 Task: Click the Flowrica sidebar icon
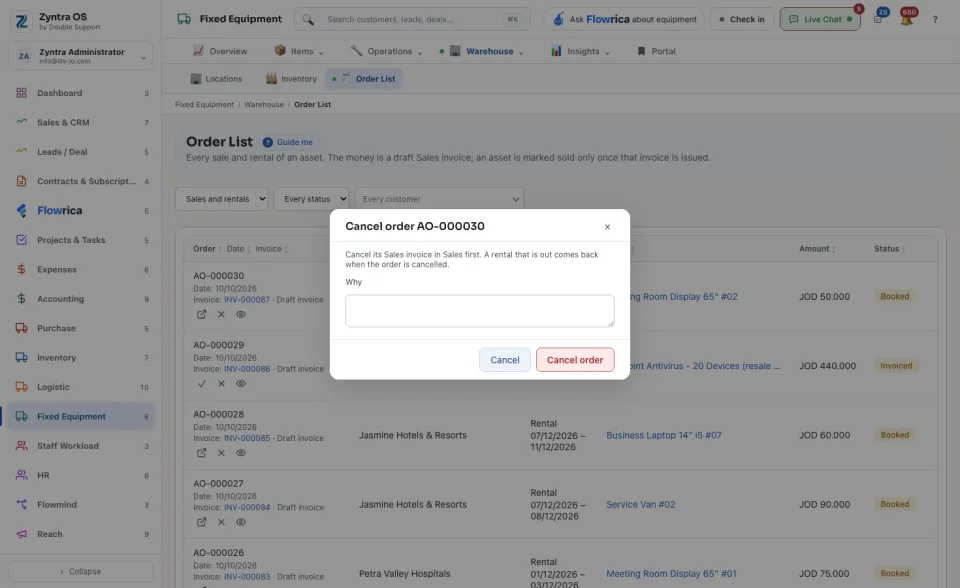tap(21, 211)
